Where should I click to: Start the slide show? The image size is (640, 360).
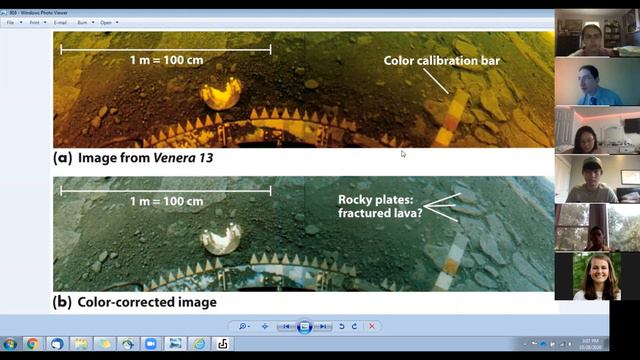tap(304, 327)
